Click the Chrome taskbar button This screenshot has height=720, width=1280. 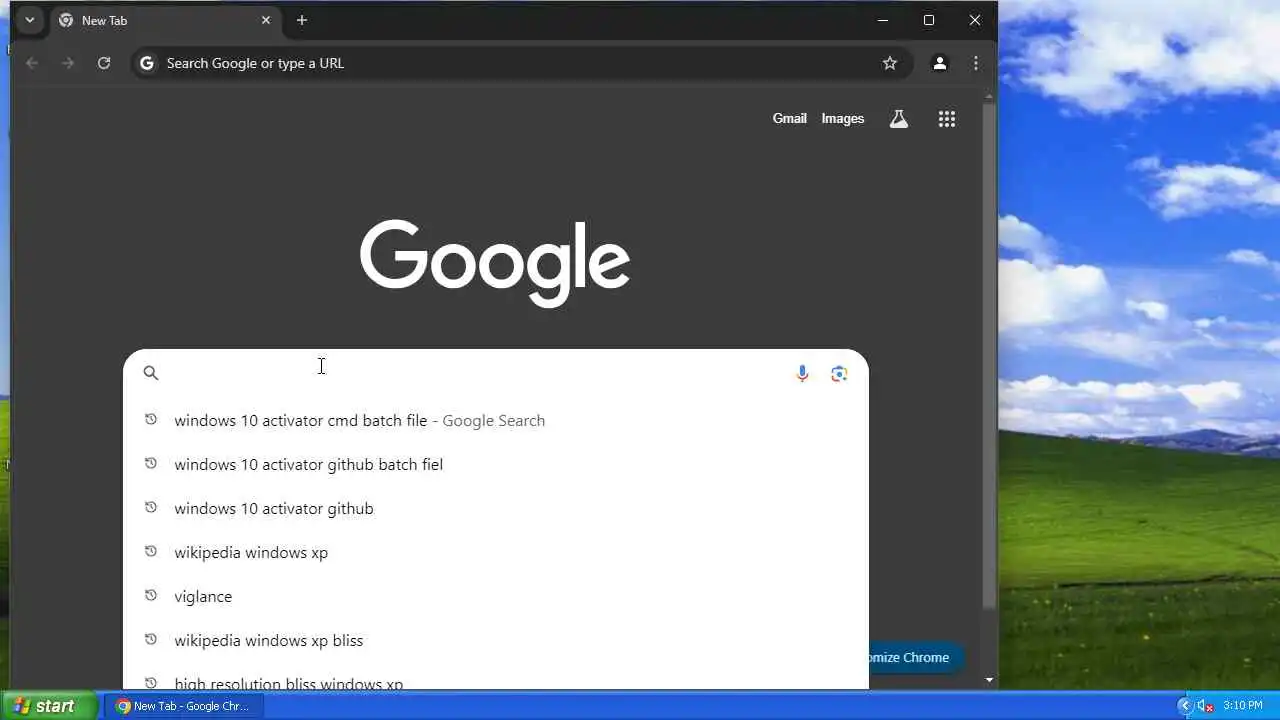pyautogui.click(x=183, y=706)
